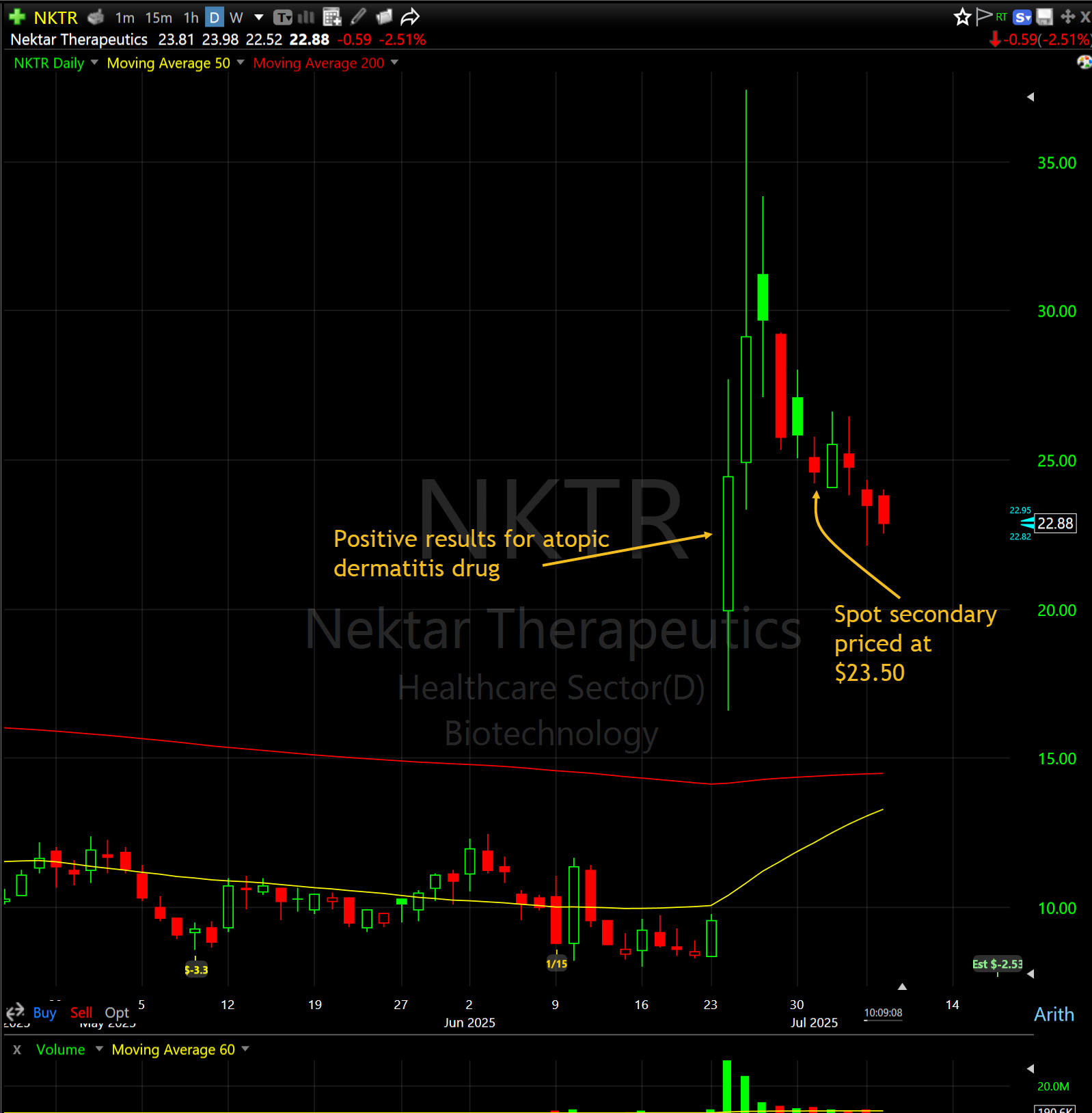Click the green plus add-symbol icon
The height and width of the screenshot is (1113, 1092).
pyautogui.click(x=17, y=16)
